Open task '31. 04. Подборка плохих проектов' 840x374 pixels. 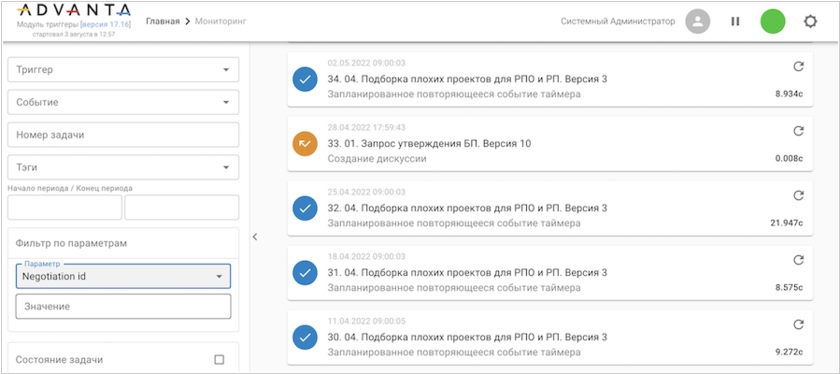(x=467, y=273)
